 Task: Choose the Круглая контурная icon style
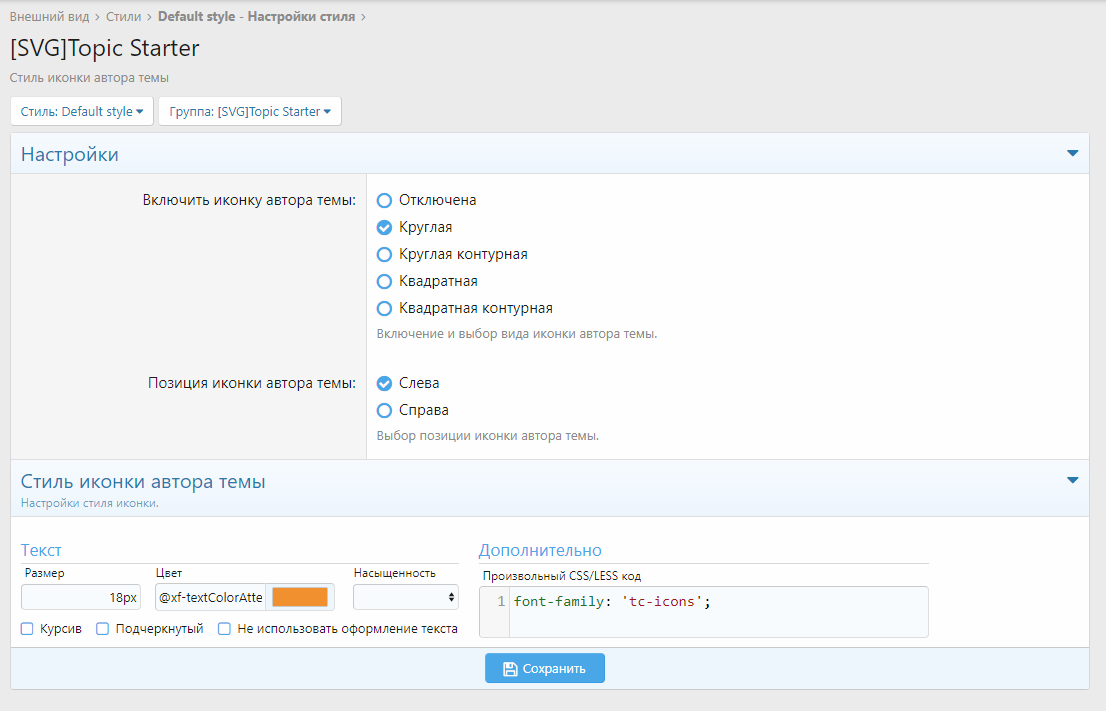tap(384, 254)
